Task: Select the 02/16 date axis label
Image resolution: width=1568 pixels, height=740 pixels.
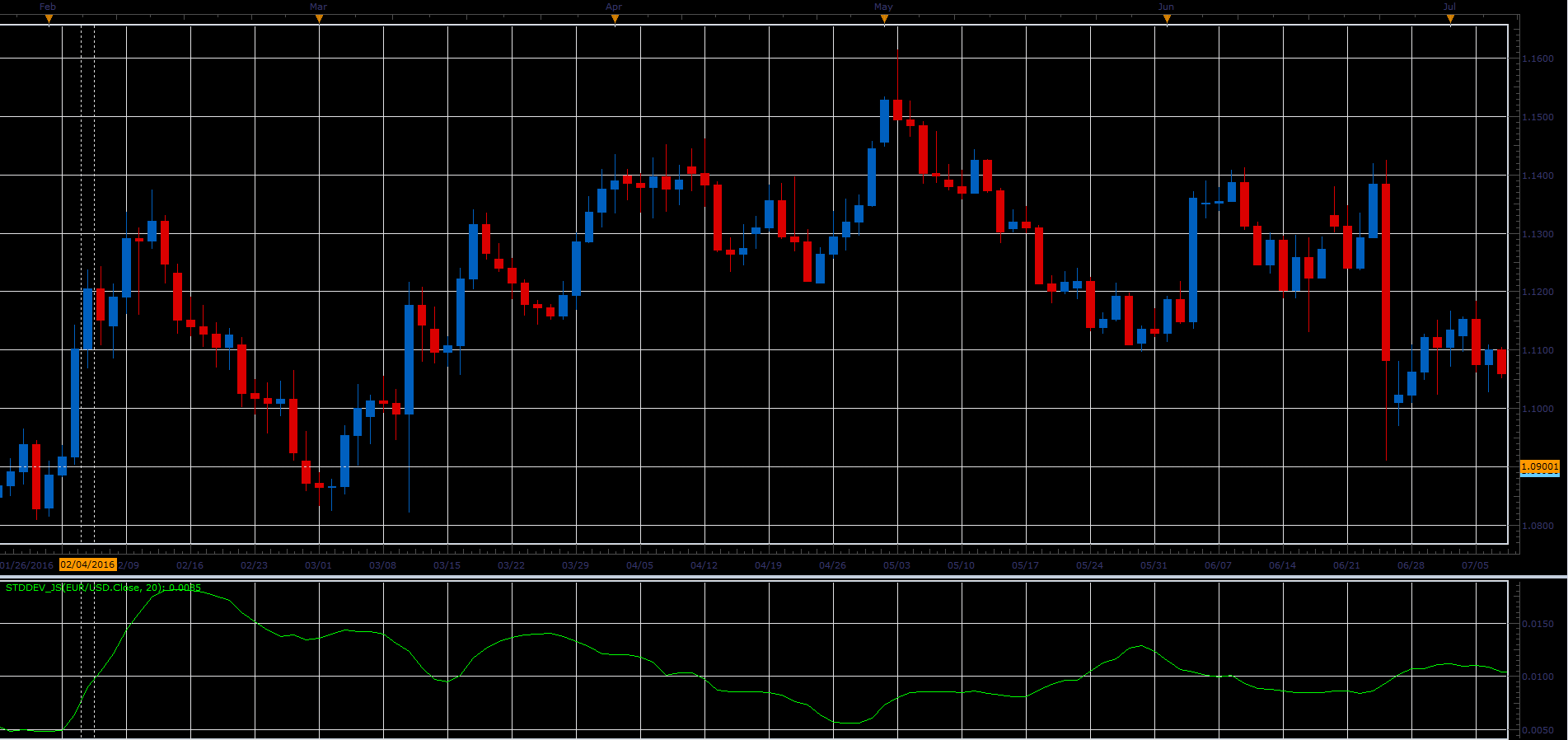Action: 190,565
